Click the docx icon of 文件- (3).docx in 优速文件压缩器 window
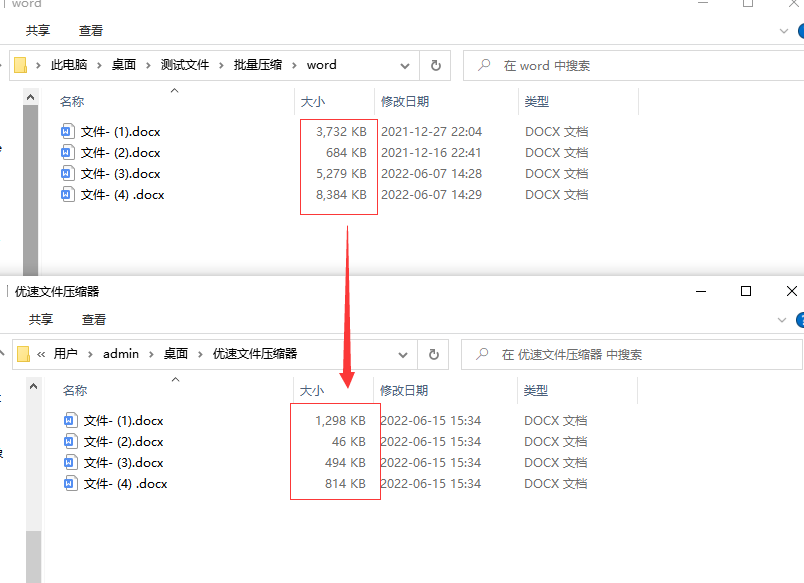The height and width of the screenshot is (583, 804). click(70, 463)
